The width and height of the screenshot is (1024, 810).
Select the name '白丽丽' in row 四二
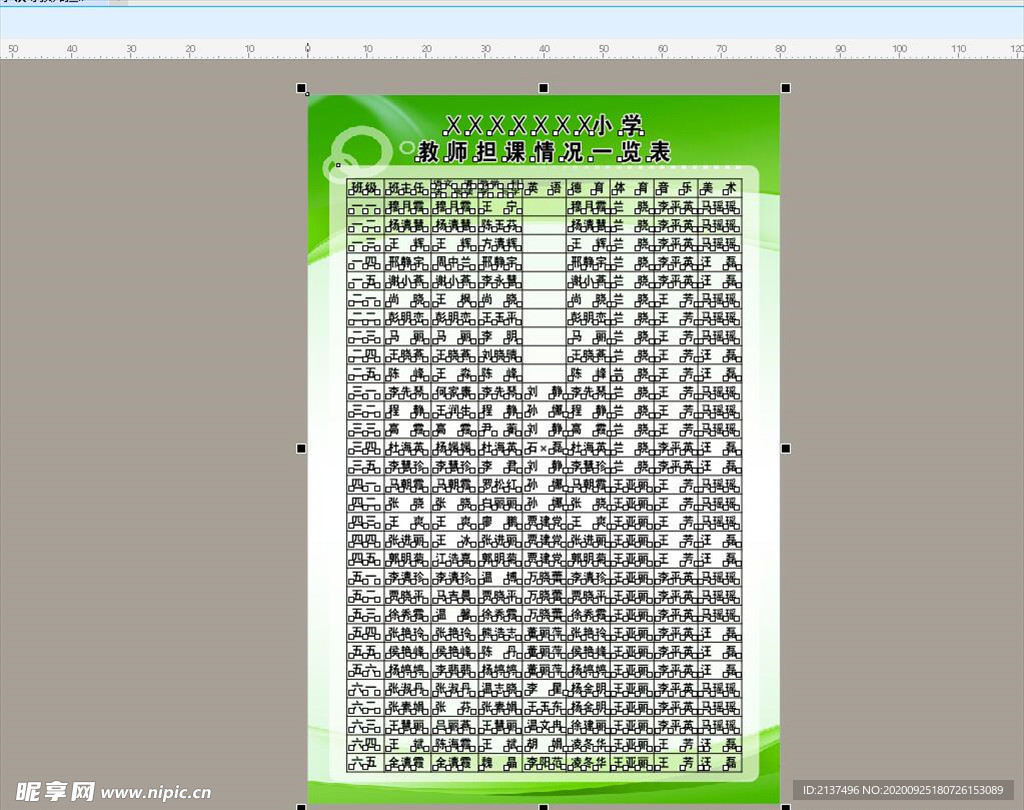point(500,504)
